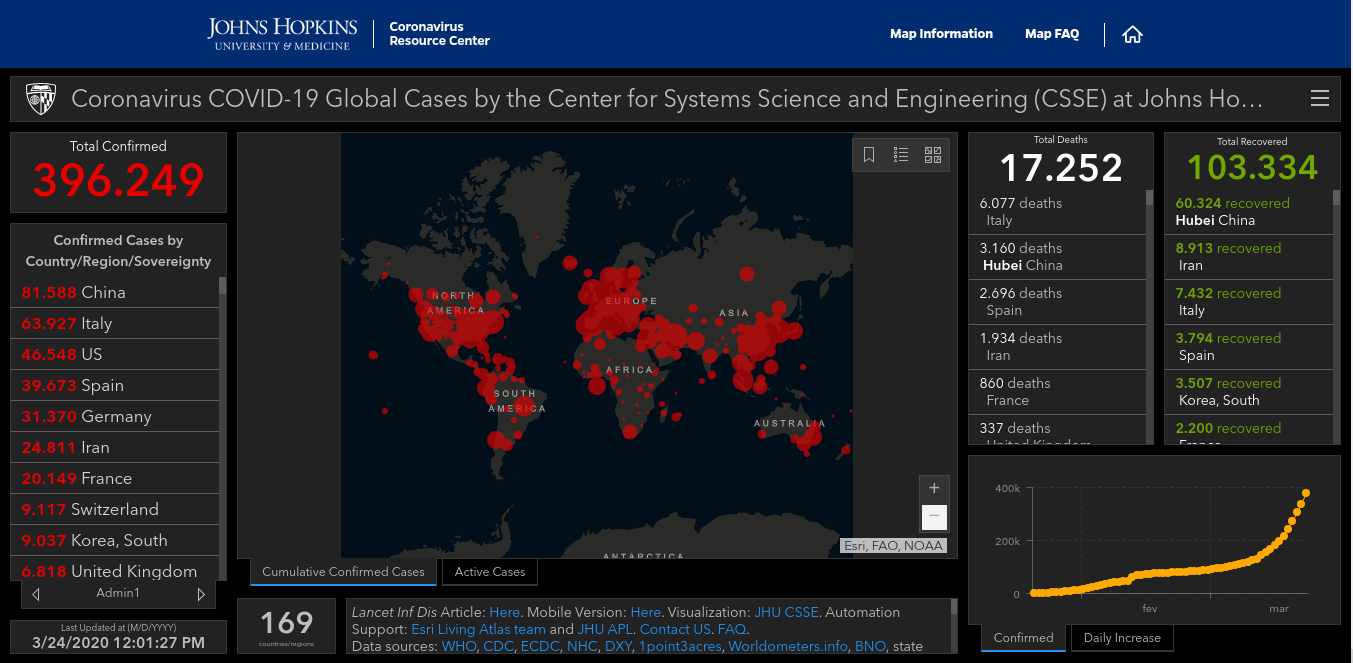Open Map FAQ page
Viewport: 1353px width, 663px height.
[x=1052, y=34]
